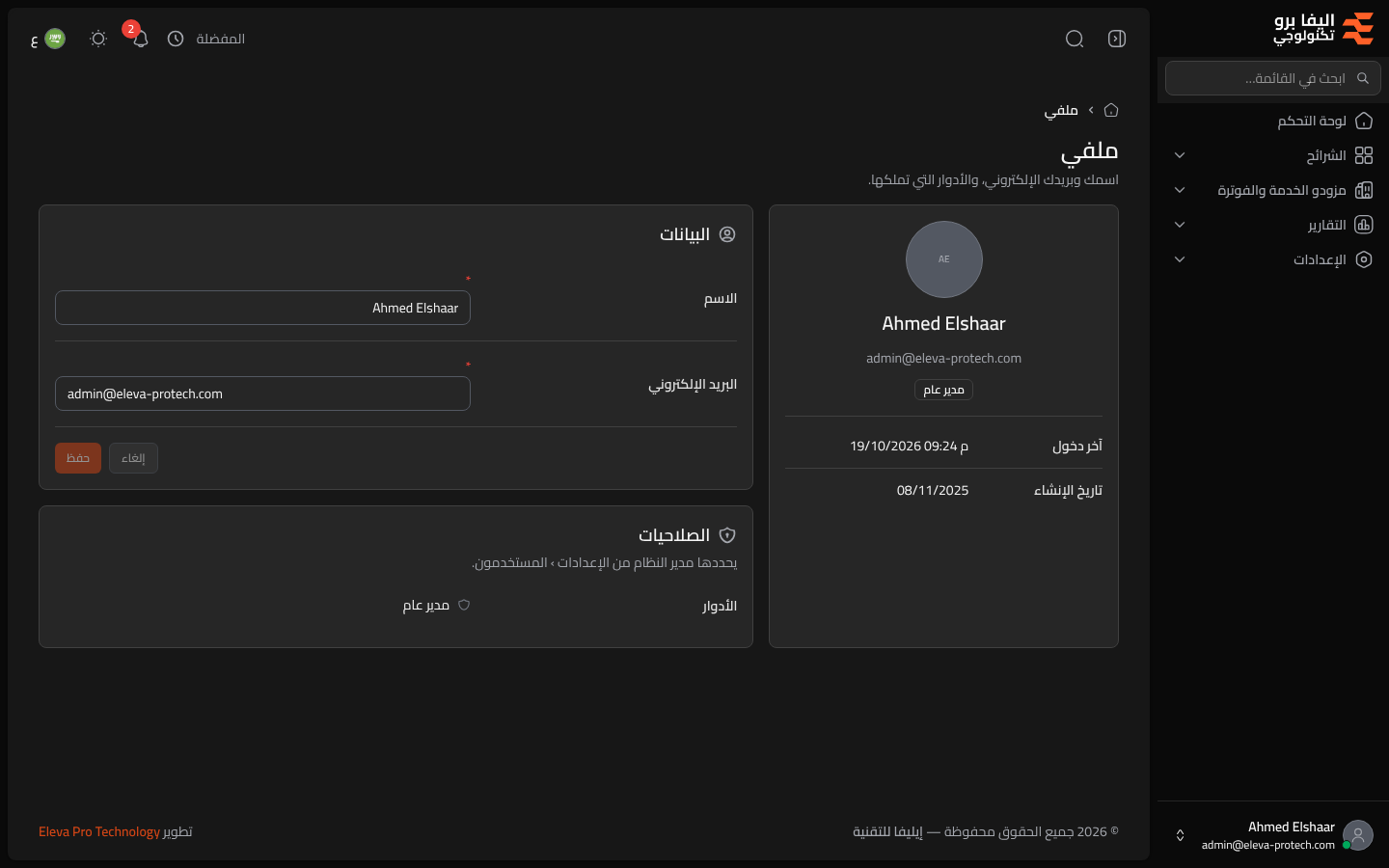Screen dimensions: 1389x868
Task: Click the التقارير chart icon
Action: point(1364,225)
